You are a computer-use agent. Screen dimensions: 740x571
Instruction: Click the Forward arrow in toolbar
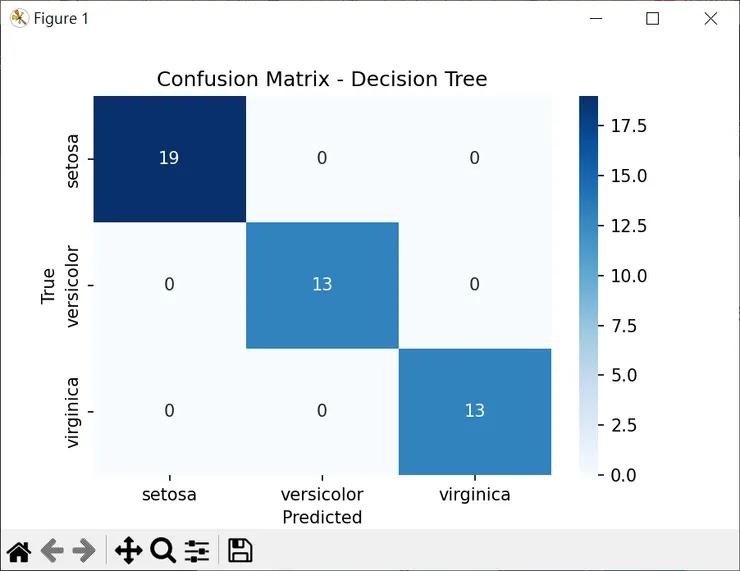coord(84,550)
